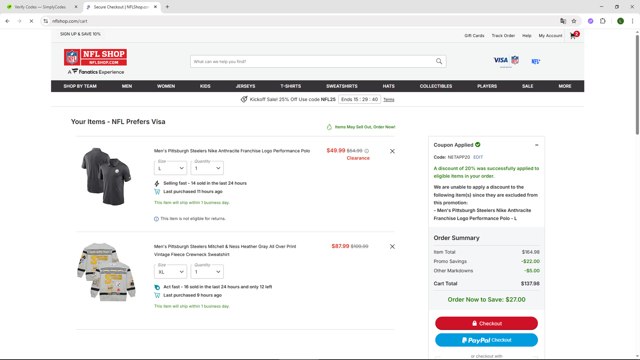The image size is (640, 360).
Task: Remove the Mitchell & Ness Sweatshirt from cart
Action: click(392, 247)
